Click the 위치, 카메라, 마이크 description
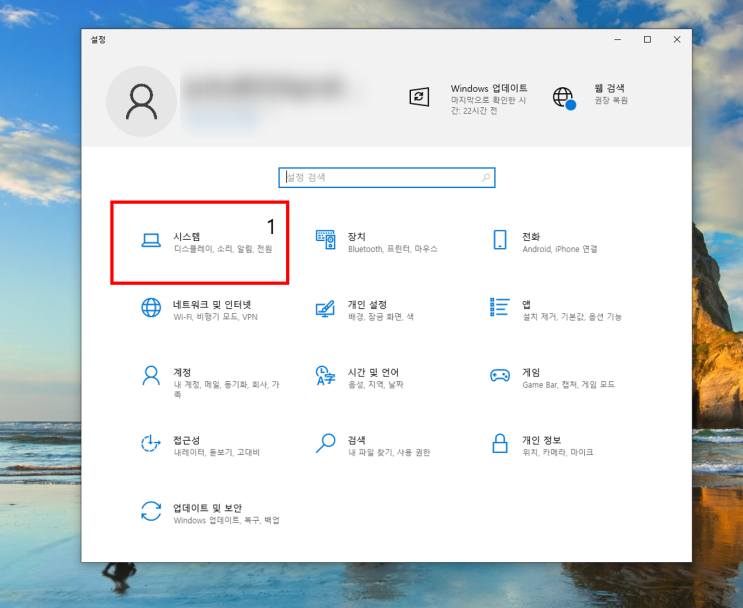Image resolution: width=743 pixels, height=608 pixels. (558, 452)
